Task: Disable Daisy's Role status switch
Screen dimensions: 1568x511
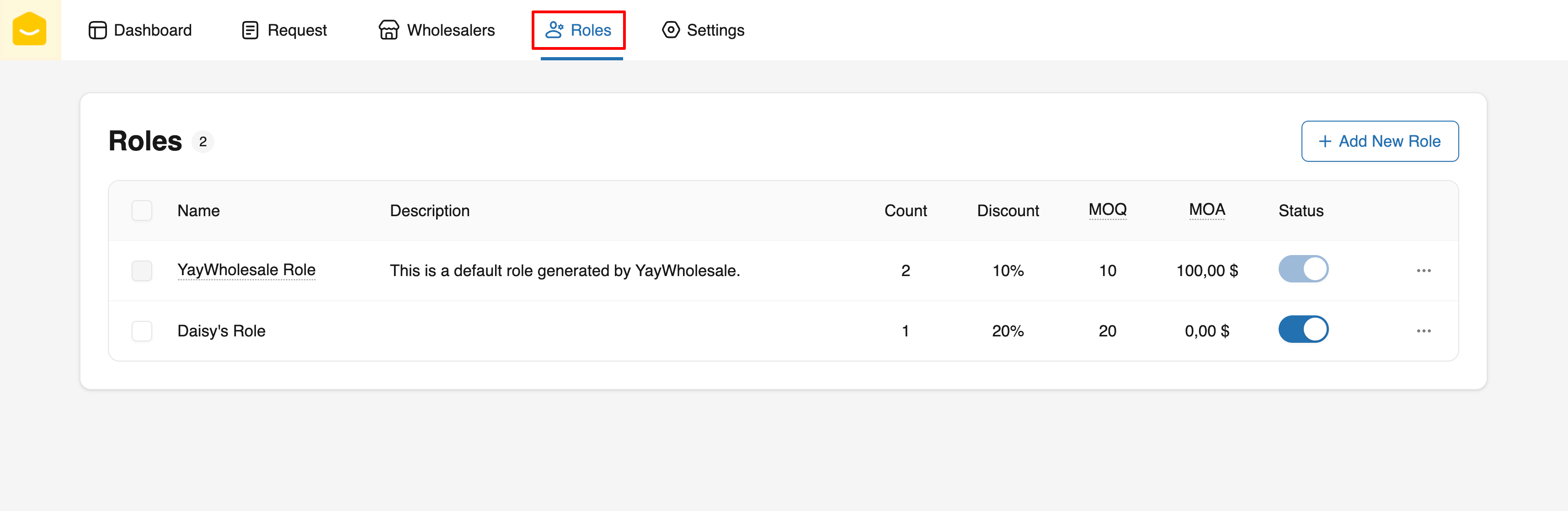Action: click(x=1302, y=329)
